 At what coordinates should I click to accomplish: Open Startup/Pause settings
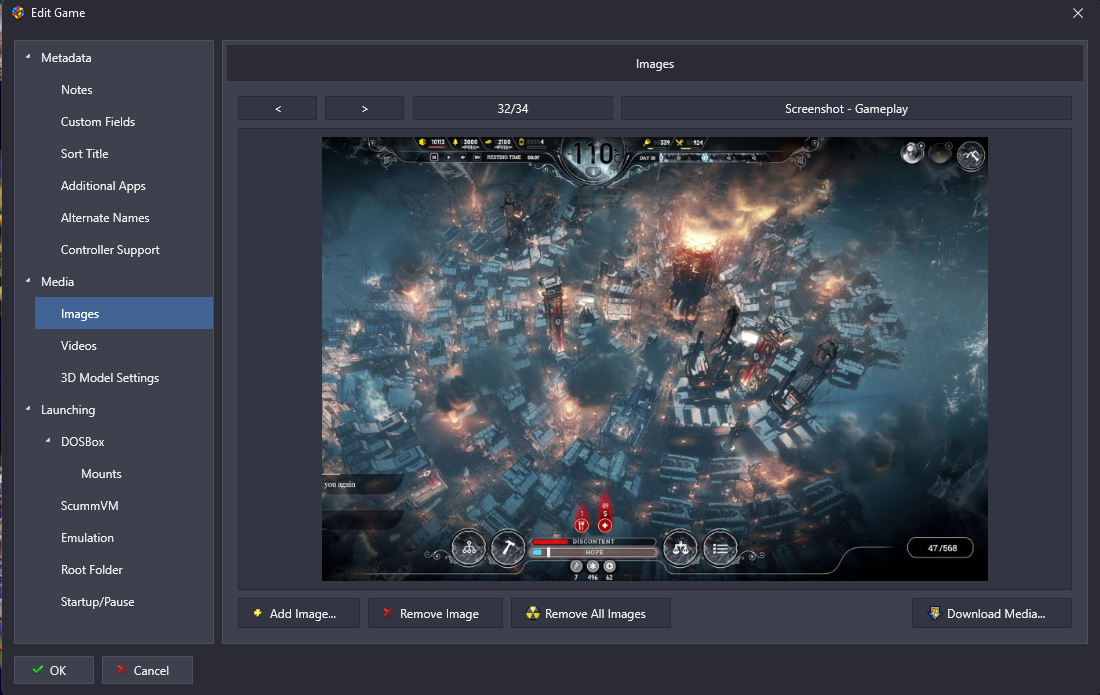tap(98, 602)
